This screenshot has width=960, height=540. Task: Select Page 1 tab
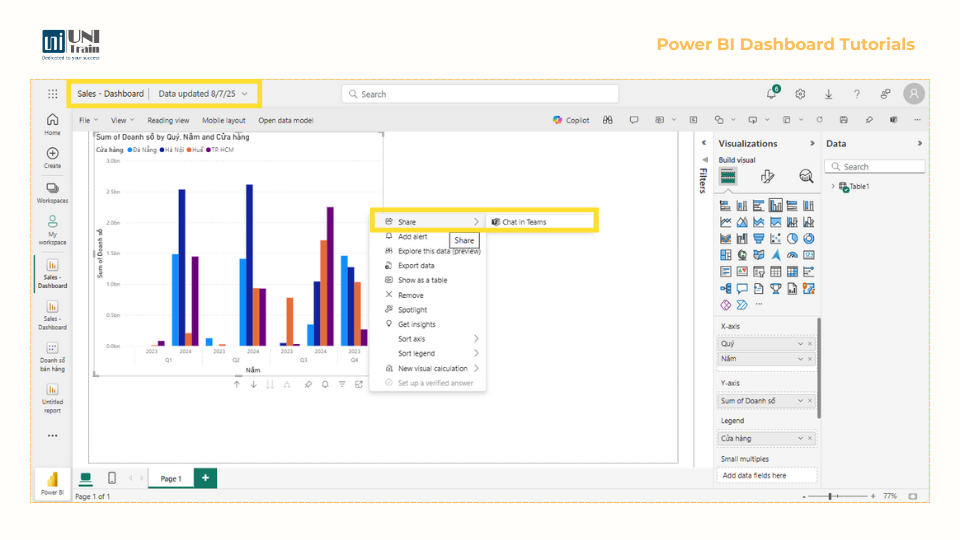tap(171, 478)
